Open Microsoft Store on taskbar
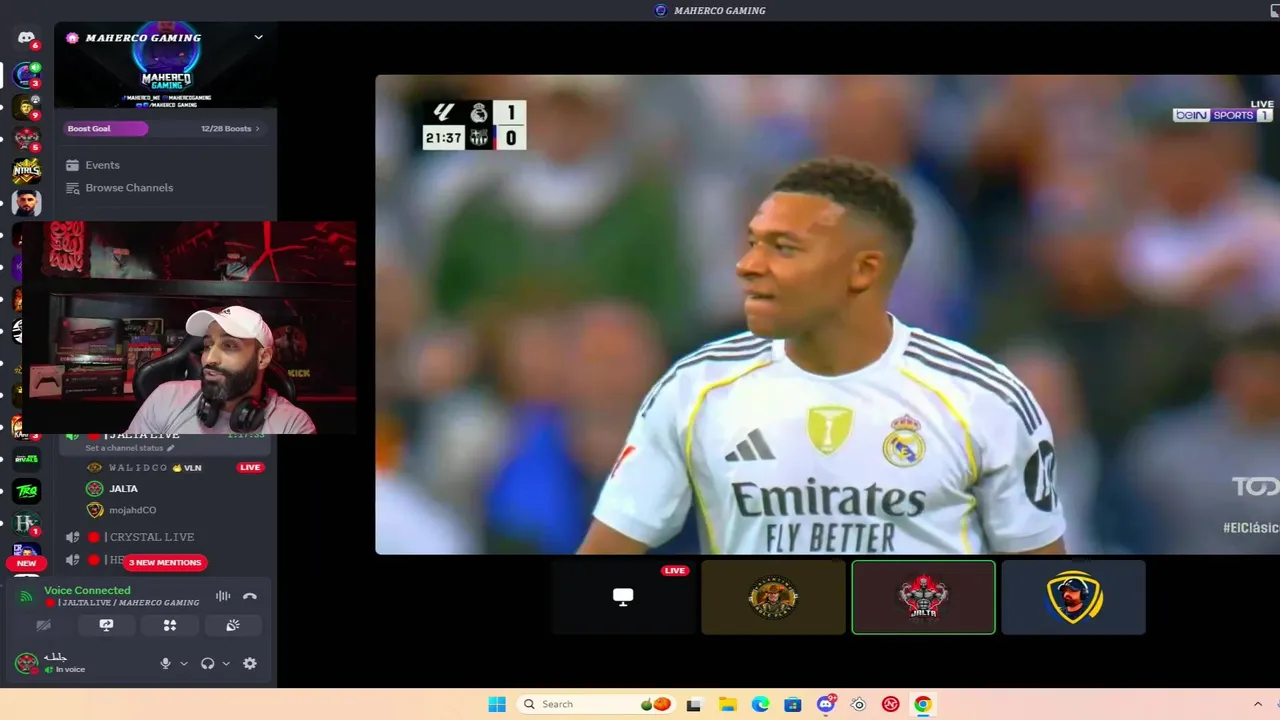 coord(793,704)
